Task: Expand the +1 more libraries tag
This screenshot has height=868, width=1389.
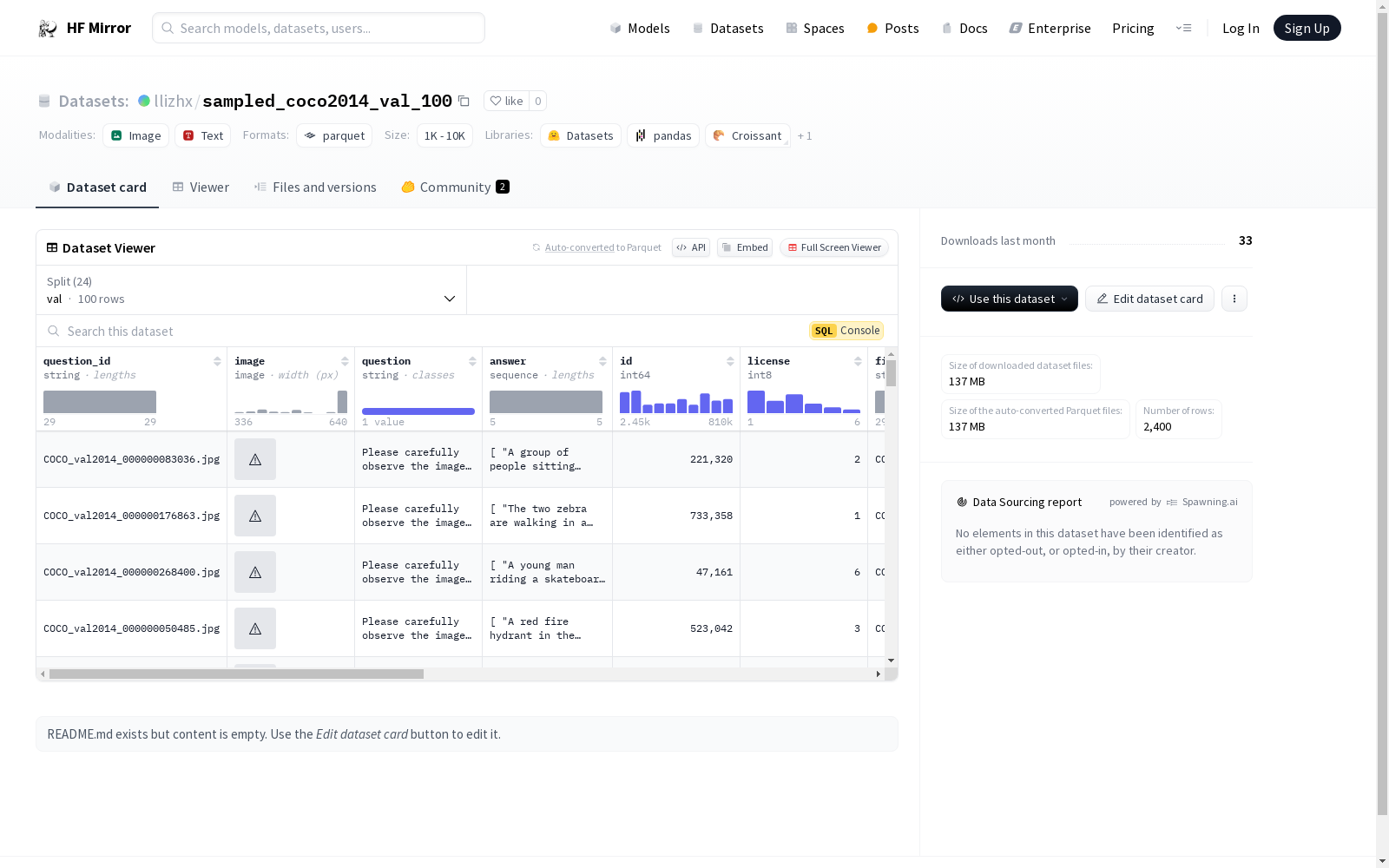Action: click(x=805, y=136)
